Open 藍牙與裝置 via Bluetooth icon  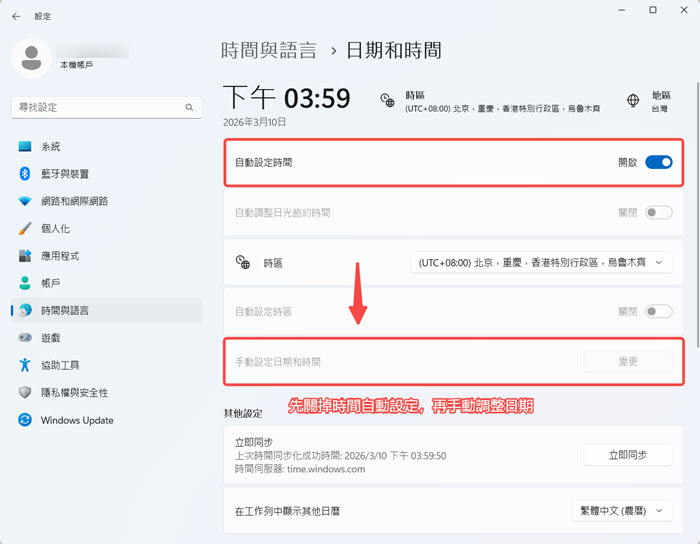pos(25,174)
